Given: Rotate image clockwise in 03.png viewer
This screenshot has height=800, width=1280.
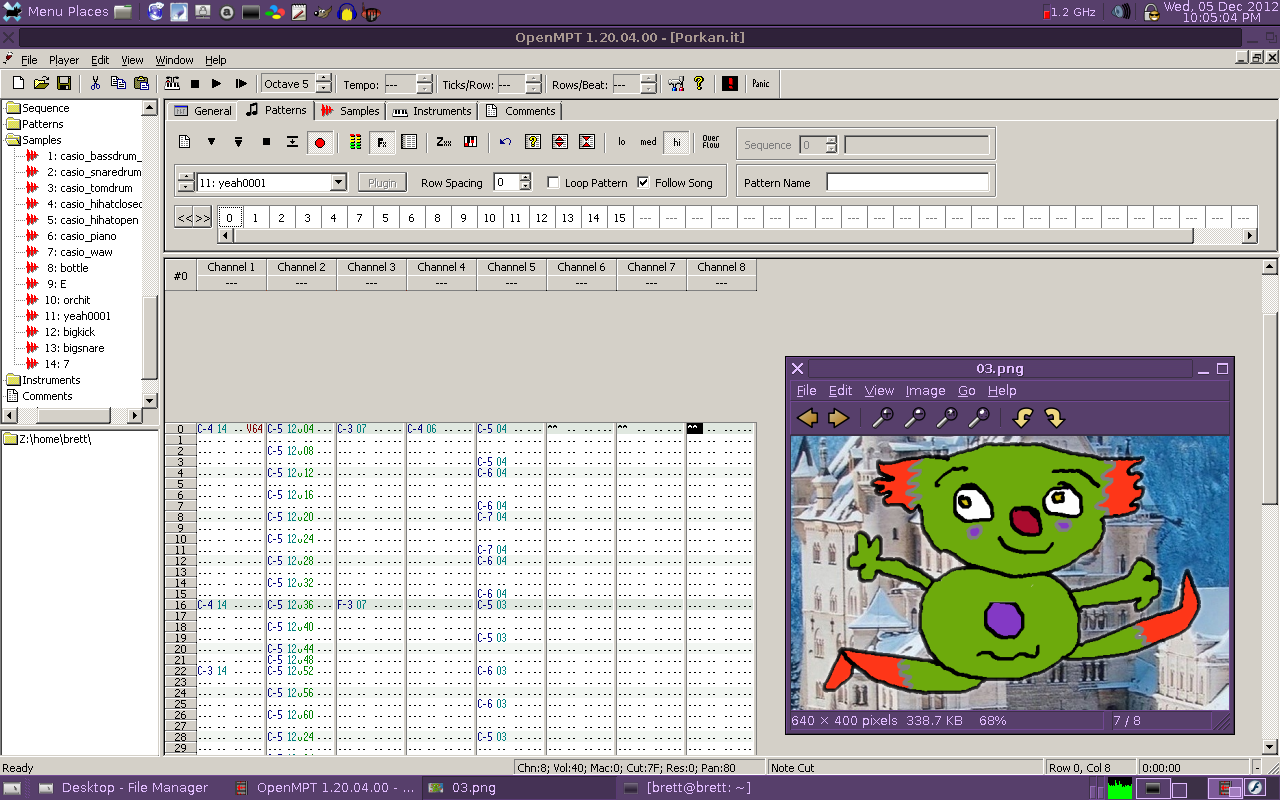Looking at the screenshot, I should 1054,418.
